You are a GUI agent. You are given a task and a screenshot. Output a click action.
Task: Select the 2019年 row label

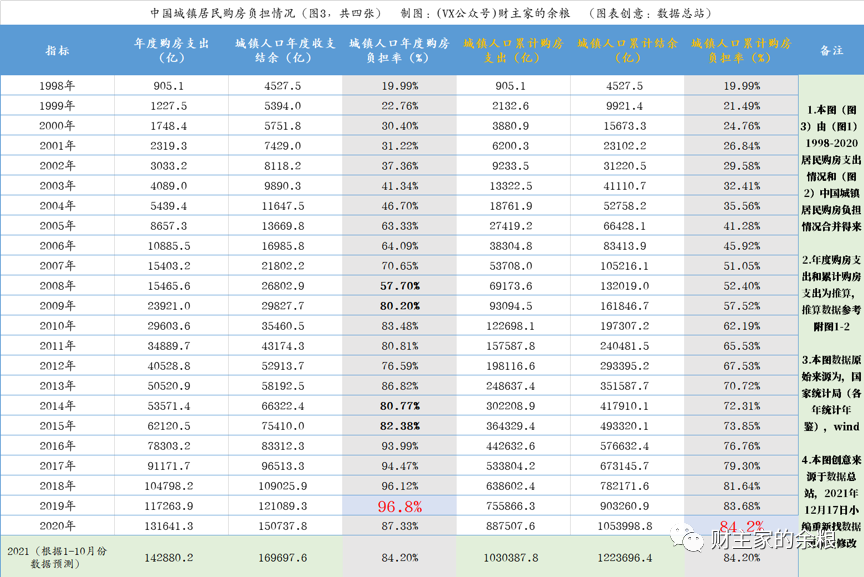click(x=57, y=506)
